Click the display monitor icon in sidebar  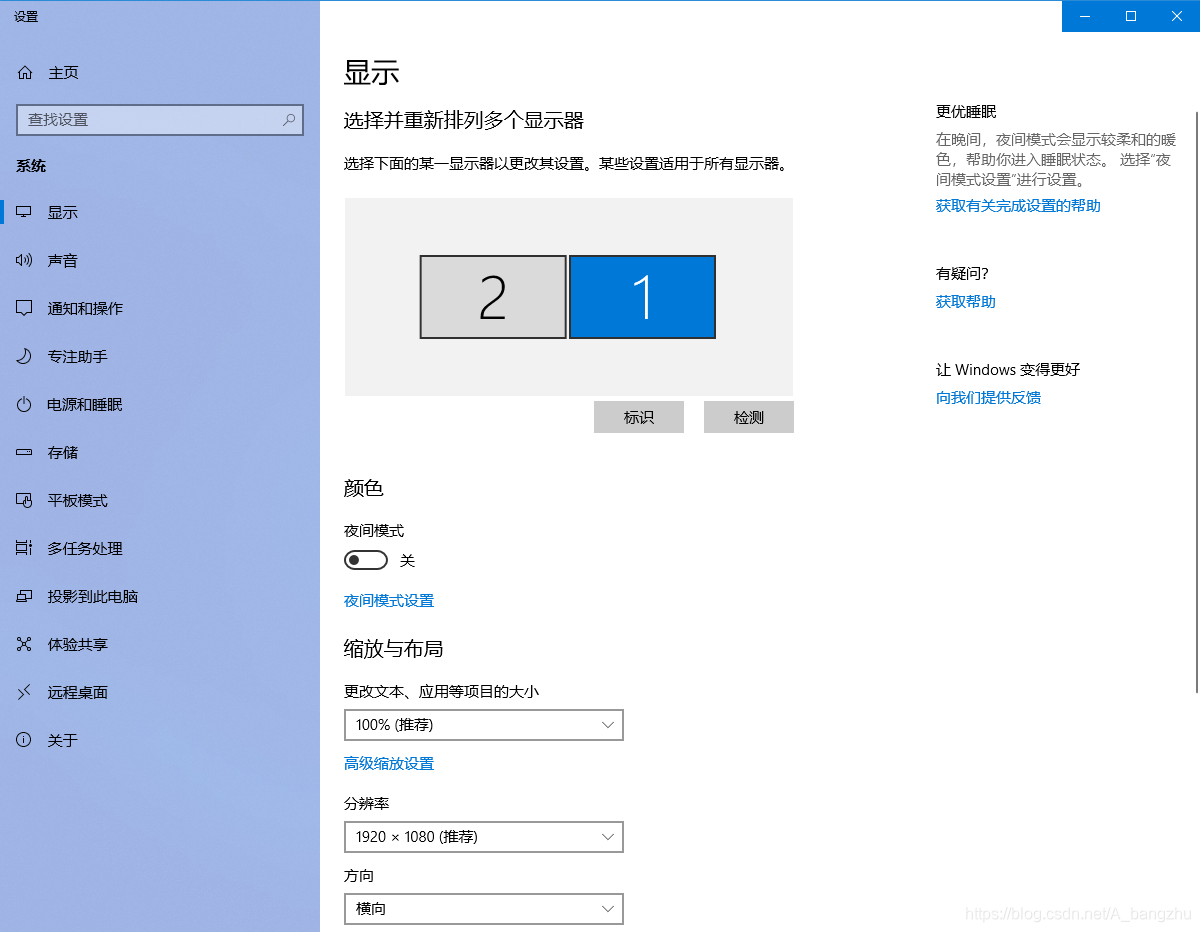point(25,213)
